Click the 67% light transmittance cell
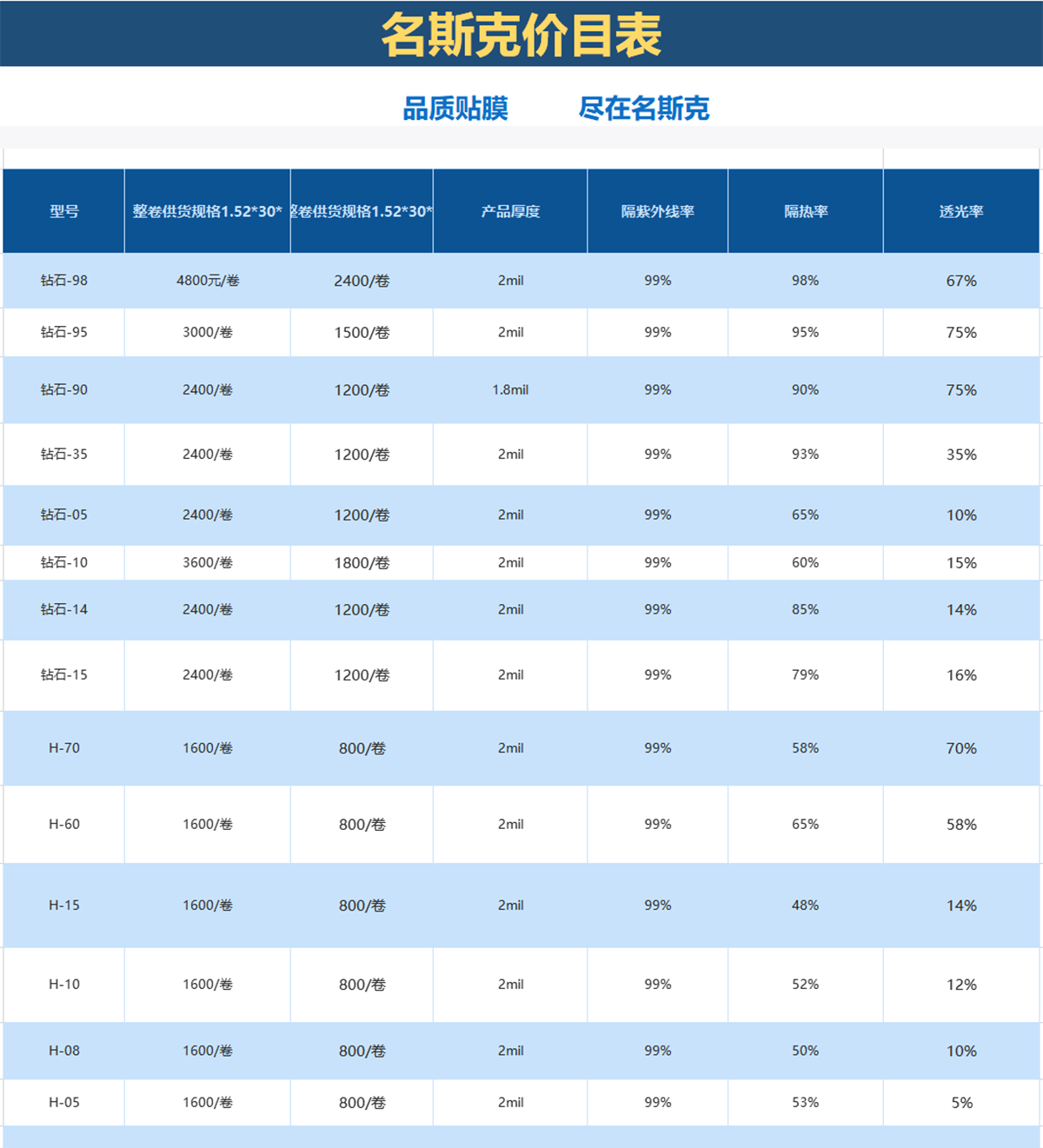This screenshot has height=1148, width=1043. [961, 281]
